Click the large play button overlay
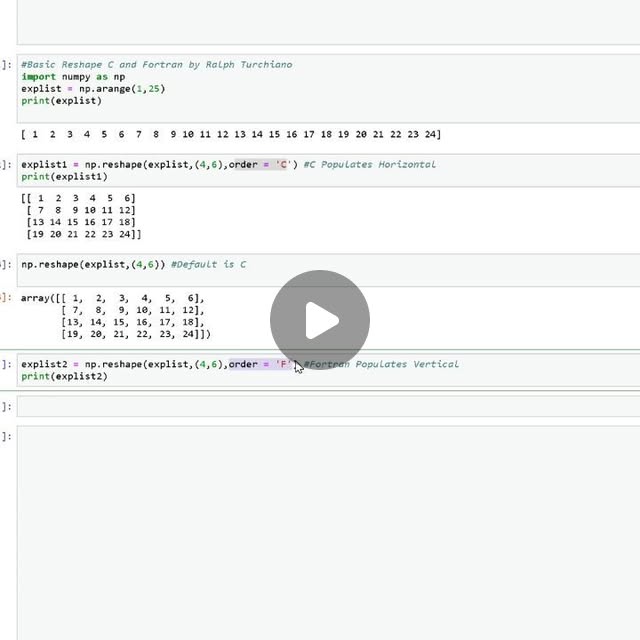The image size is (640, 640). tap(320, 320)
